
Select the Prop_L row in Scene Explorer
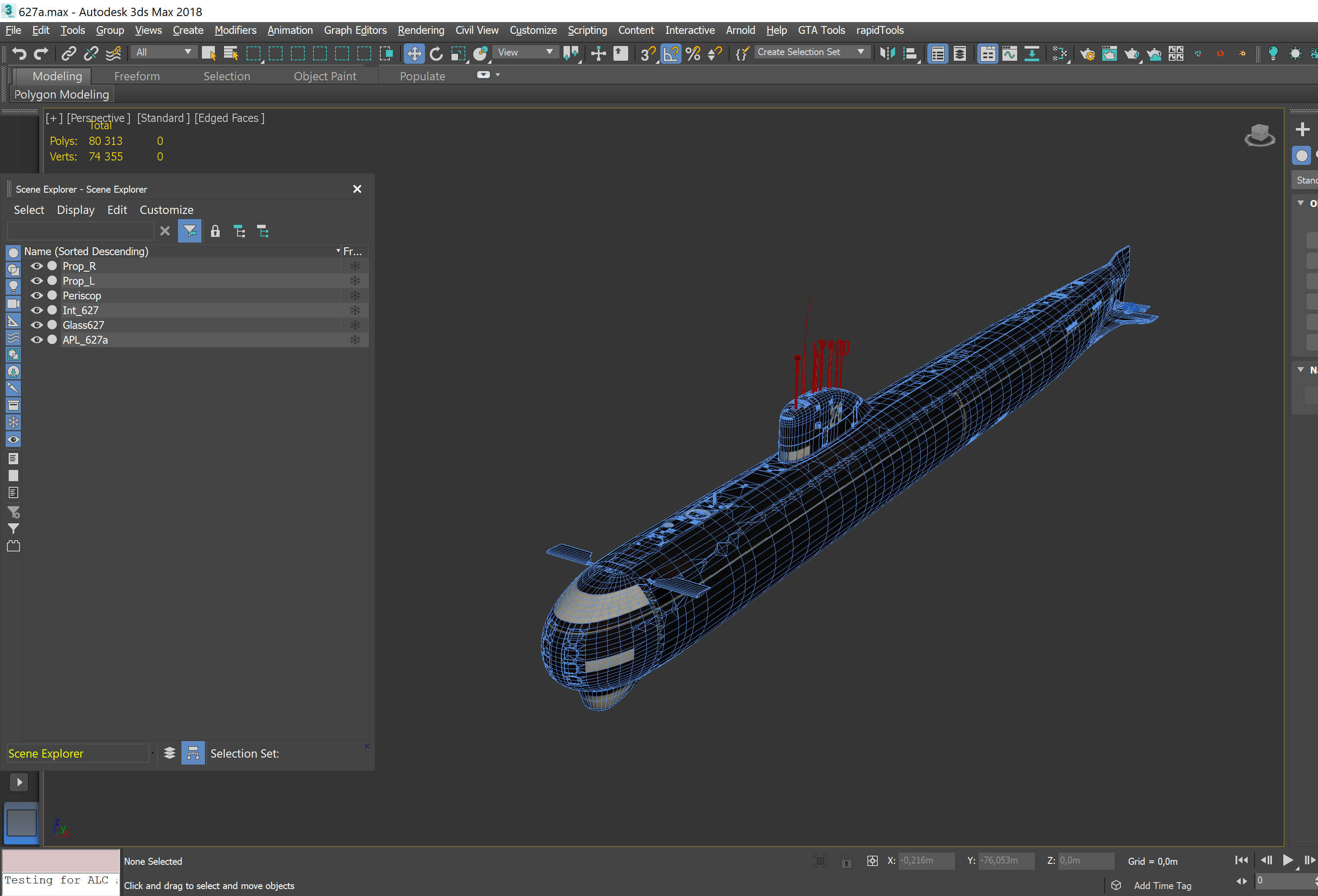pos(196,281)
